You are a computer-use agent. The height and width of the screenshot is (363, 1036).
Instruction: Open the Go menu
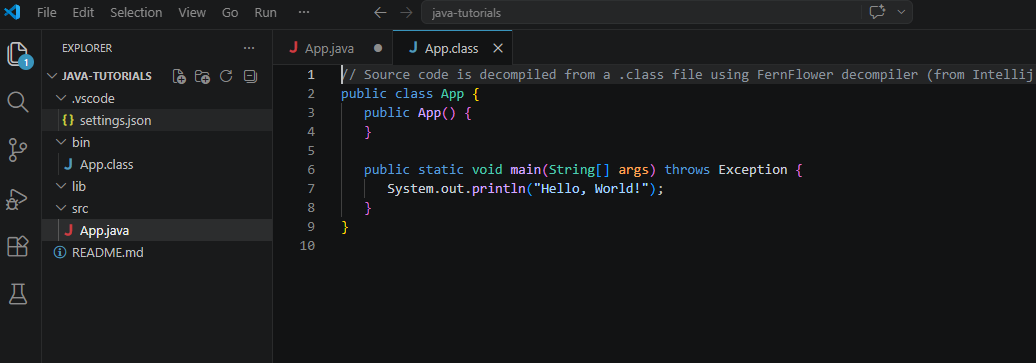230,13
